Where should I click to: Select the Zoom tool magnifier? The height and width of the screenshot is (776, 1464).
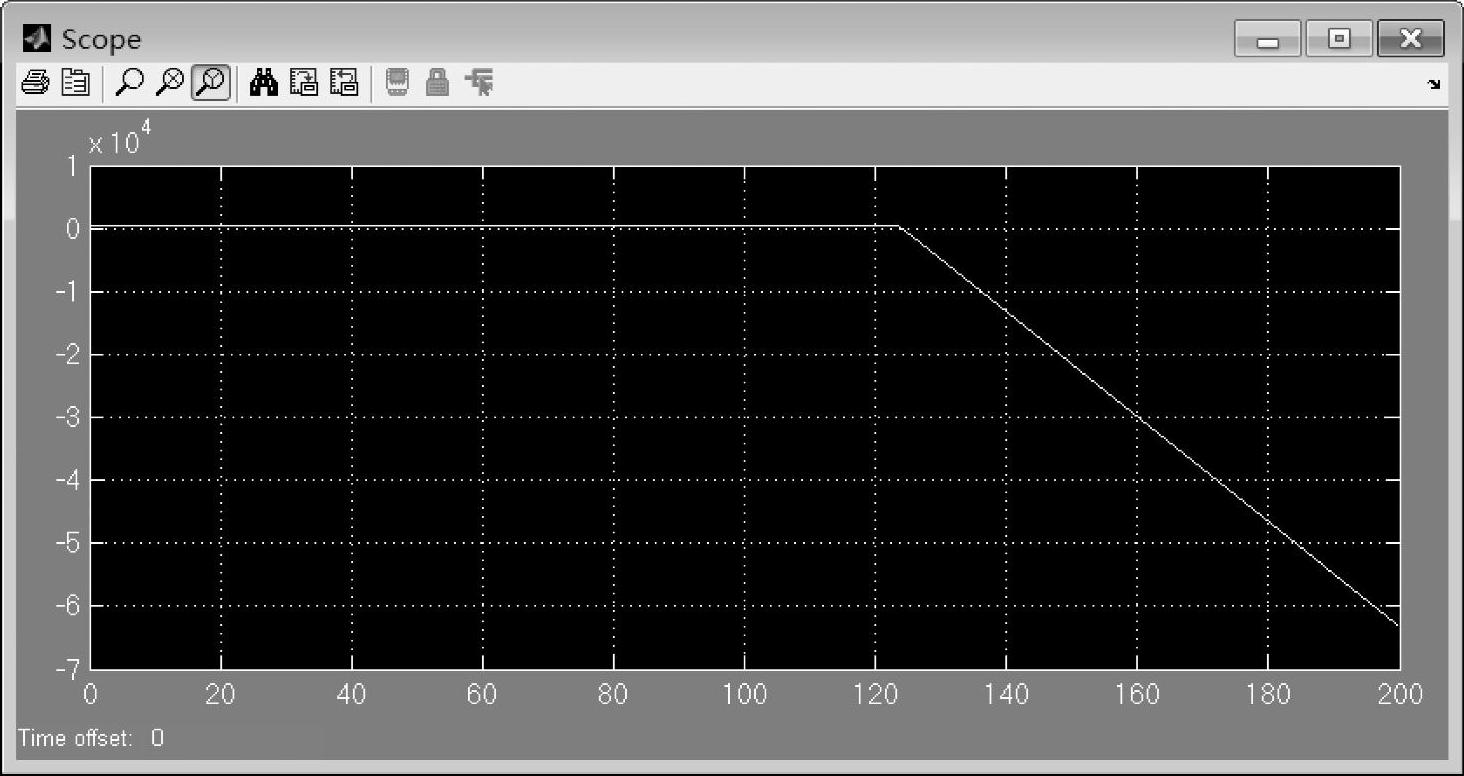coord(128,83)
